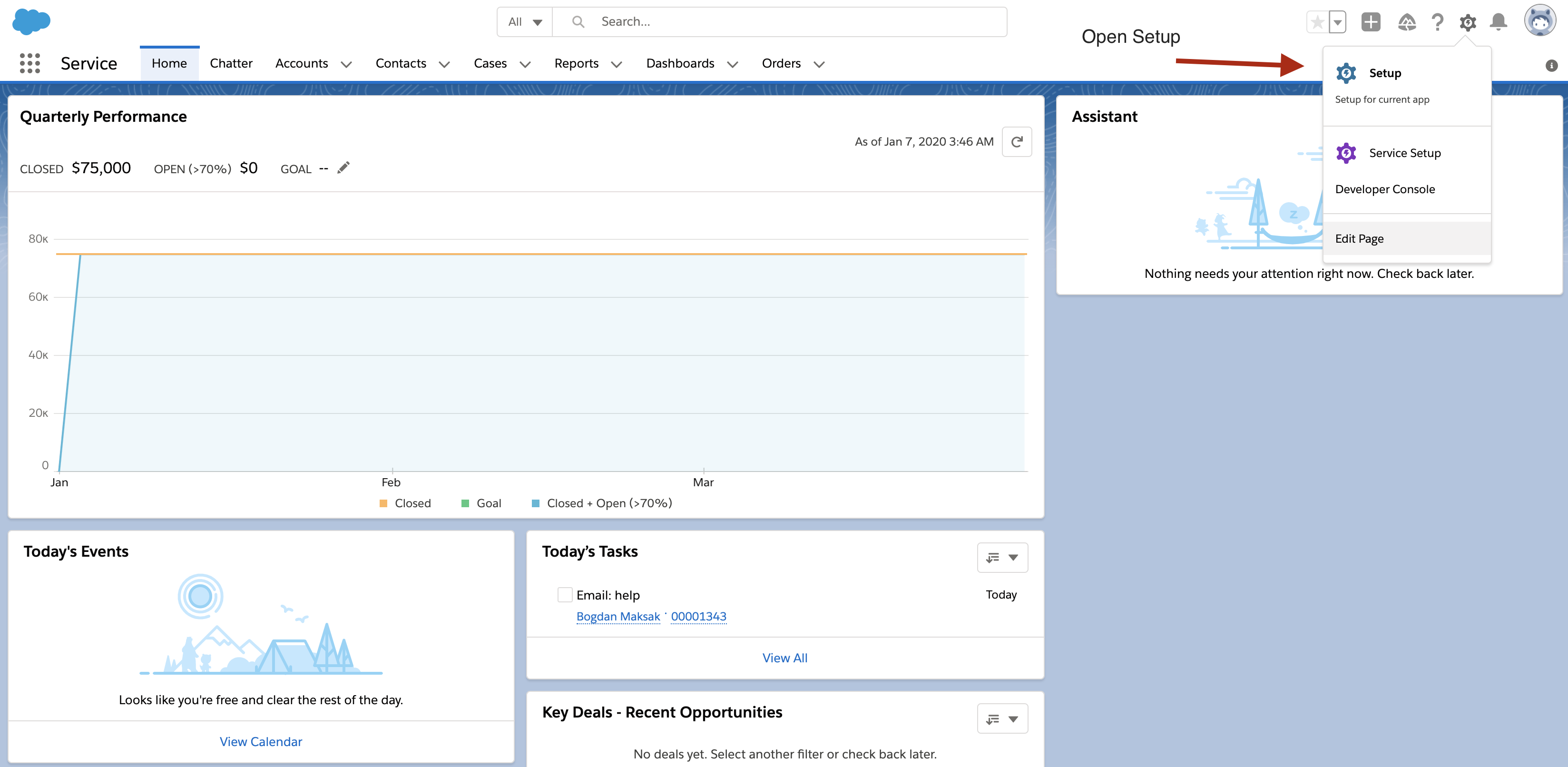
Task: Click the search magnifier icon
Action: pos(578,22)
